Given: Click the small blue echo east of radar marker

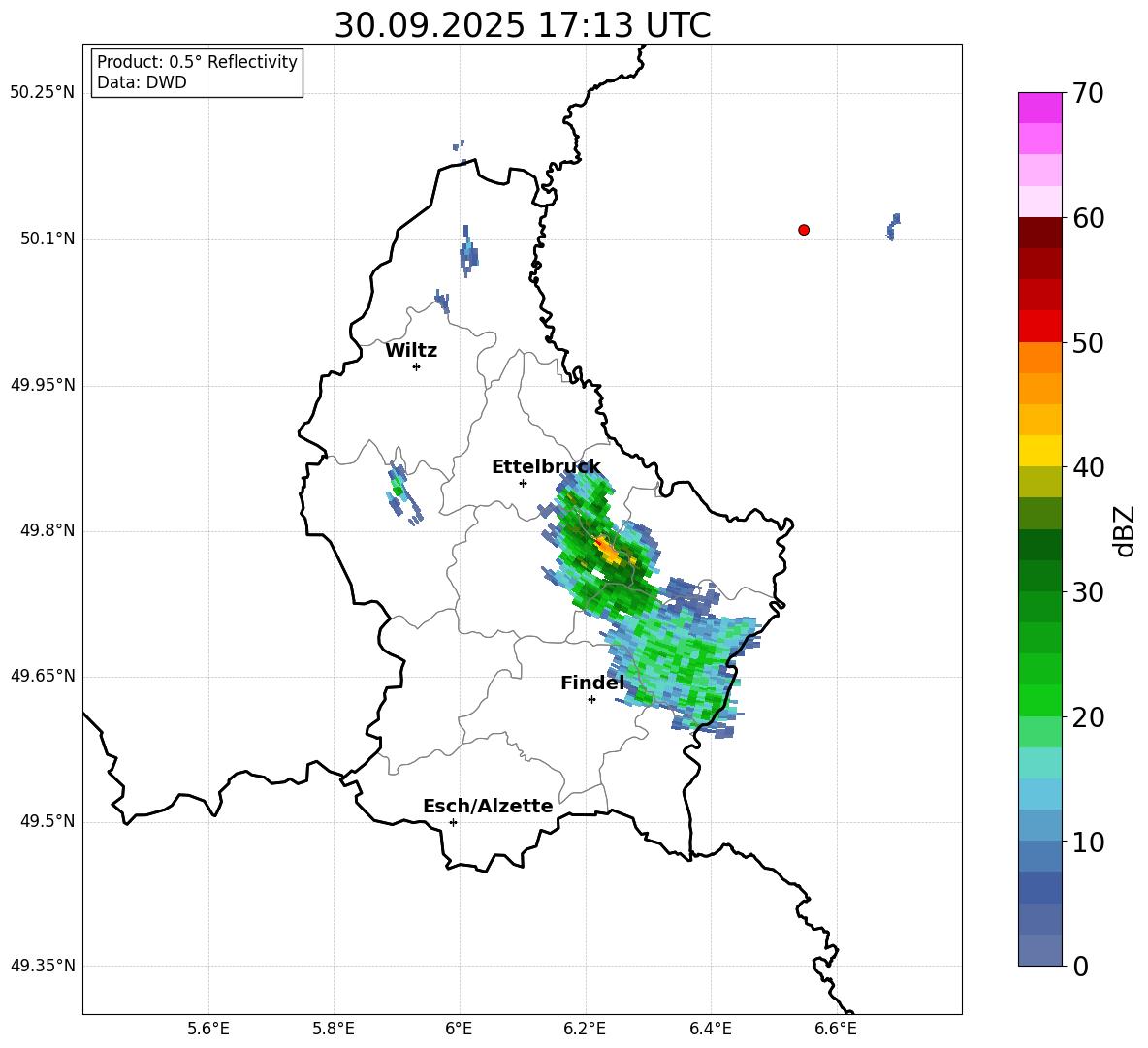Looking at the screenshot, I should pos(892,226).
